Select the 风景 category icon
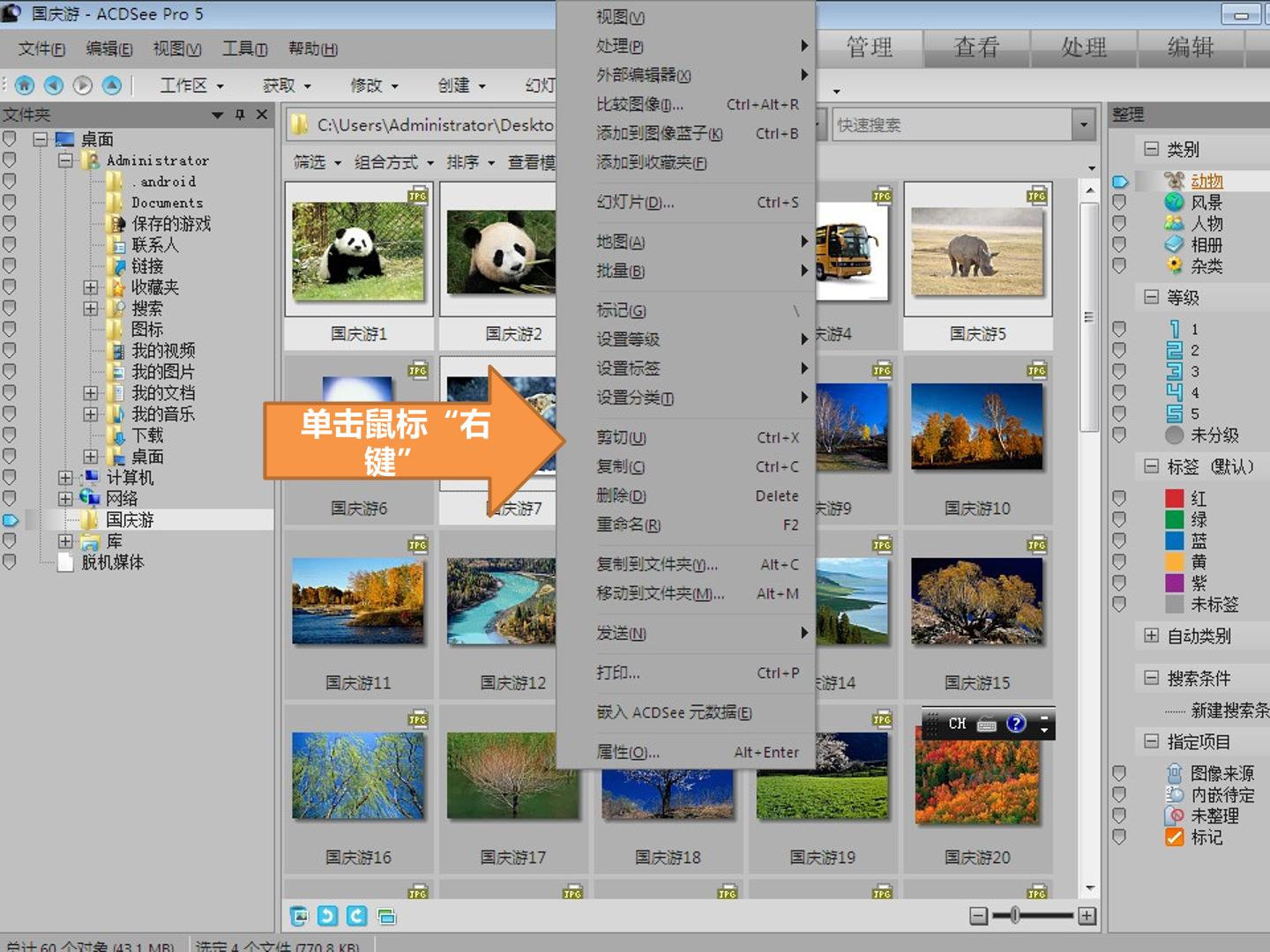The image size is (1270, 952). pos(1174,202)
